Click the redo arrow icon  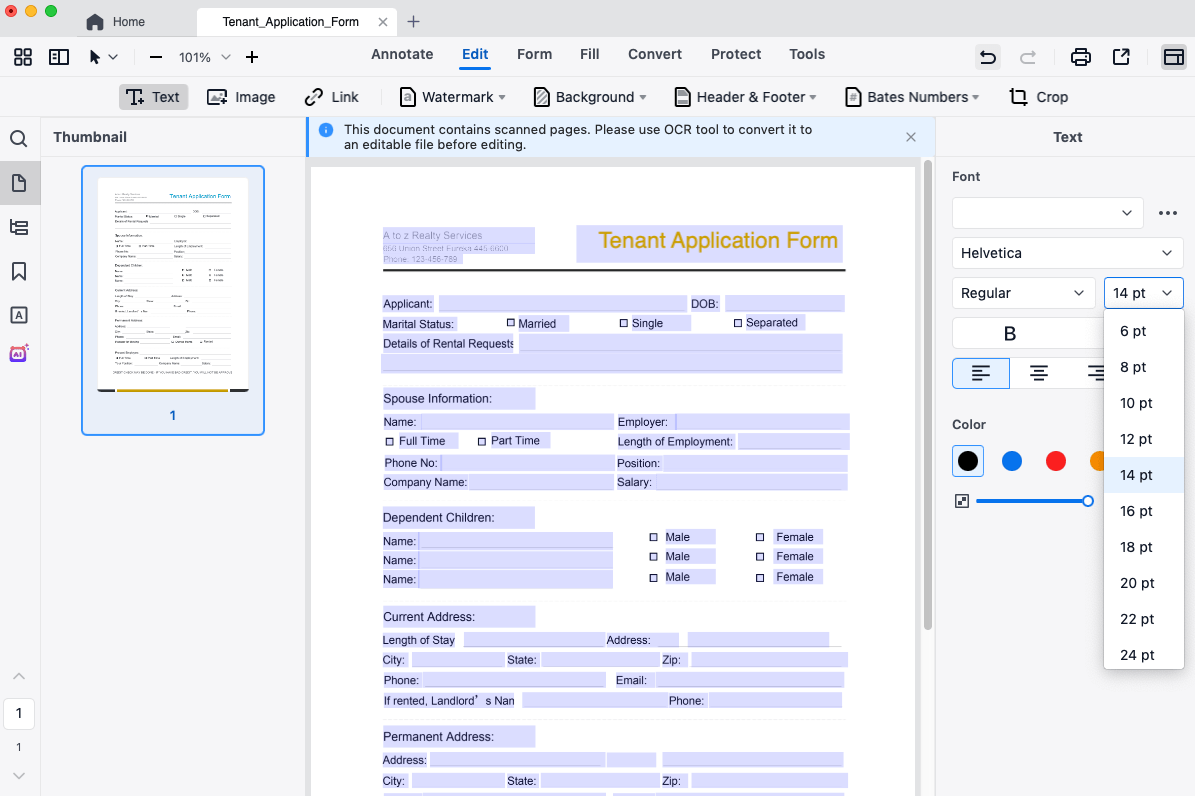tap(1028, 57)
